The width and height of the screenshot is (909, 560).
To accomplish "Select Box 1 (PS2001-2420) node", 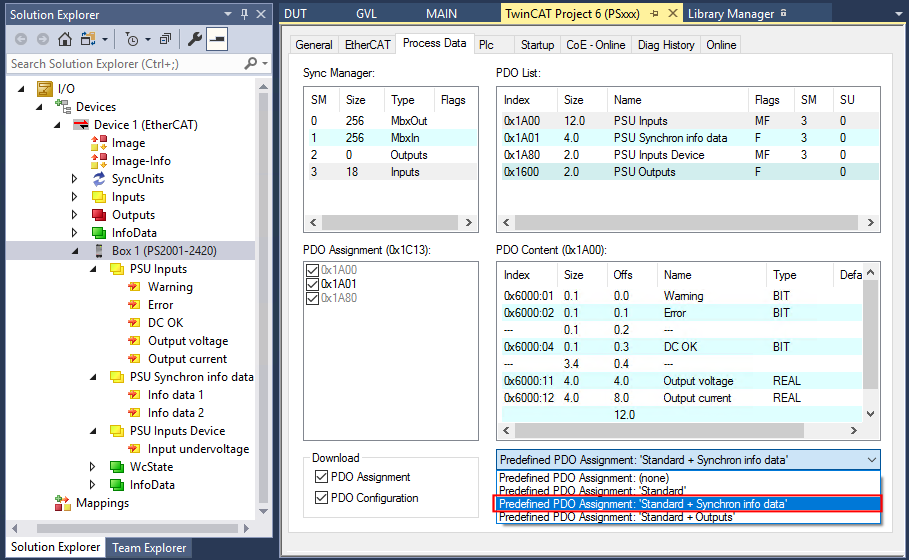I will tap(164, 250).
